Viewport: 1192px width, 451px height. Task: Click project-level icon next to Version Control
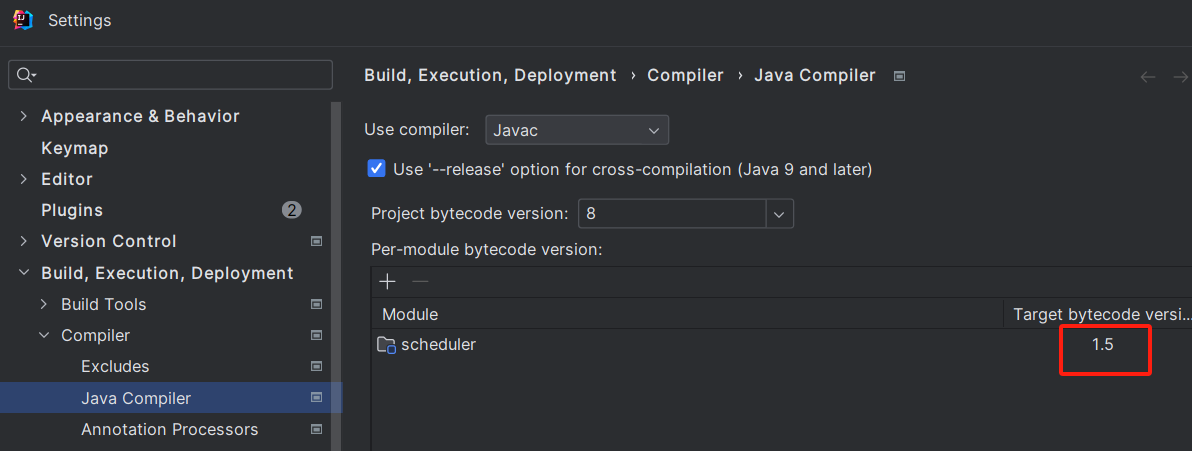[x=317, y=241]
